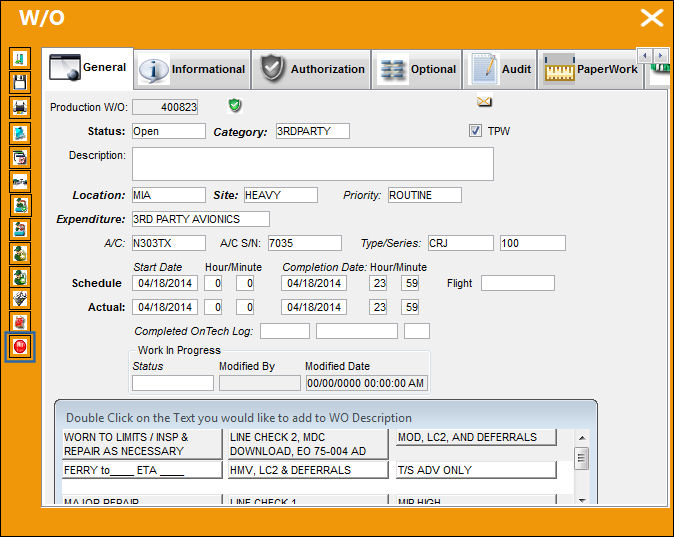The width and height of the screenshot is (674, 537).
Task: Click the red document icon above stop circle
Action: pyautogui.click(x=20, y=322)
